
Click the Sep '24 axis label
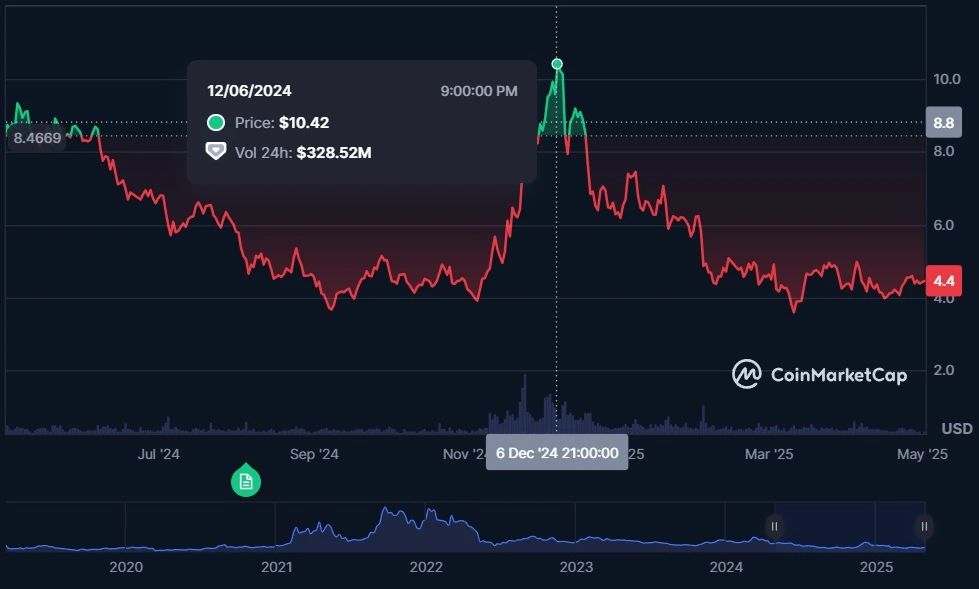pyautogui.click(x=314, y=454)
